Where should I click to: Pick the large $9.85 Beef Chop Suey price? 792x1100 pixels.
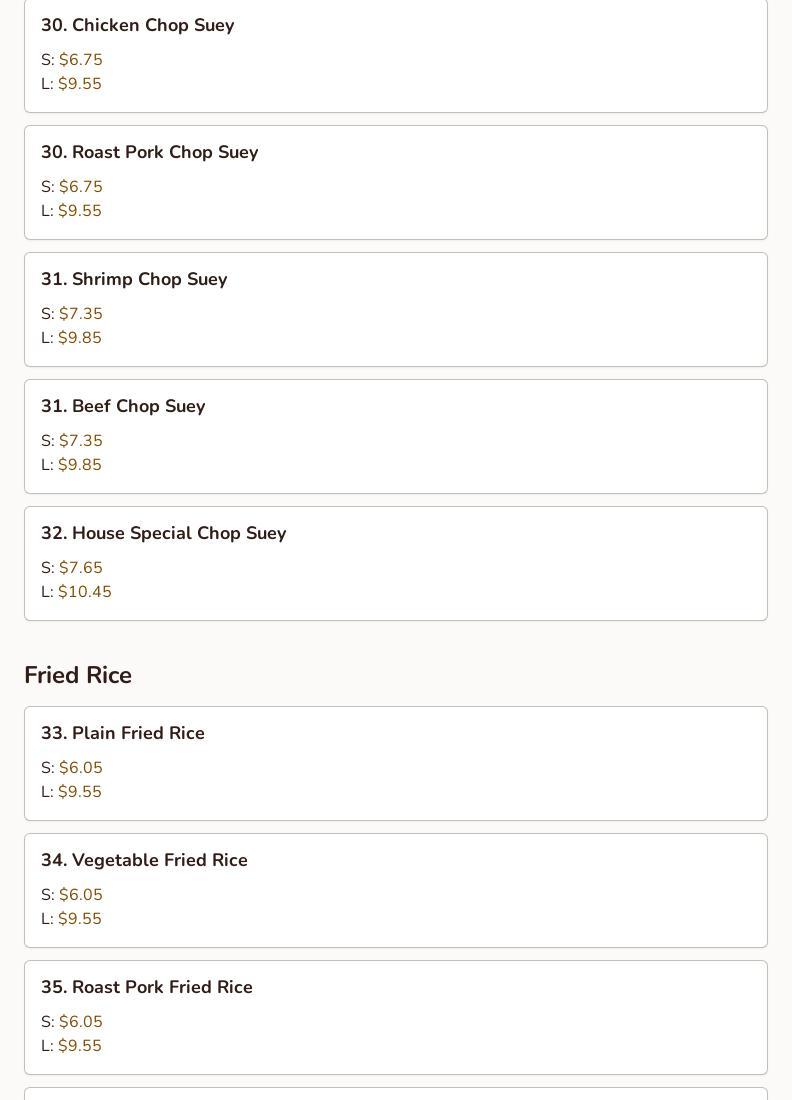point(80,465)
